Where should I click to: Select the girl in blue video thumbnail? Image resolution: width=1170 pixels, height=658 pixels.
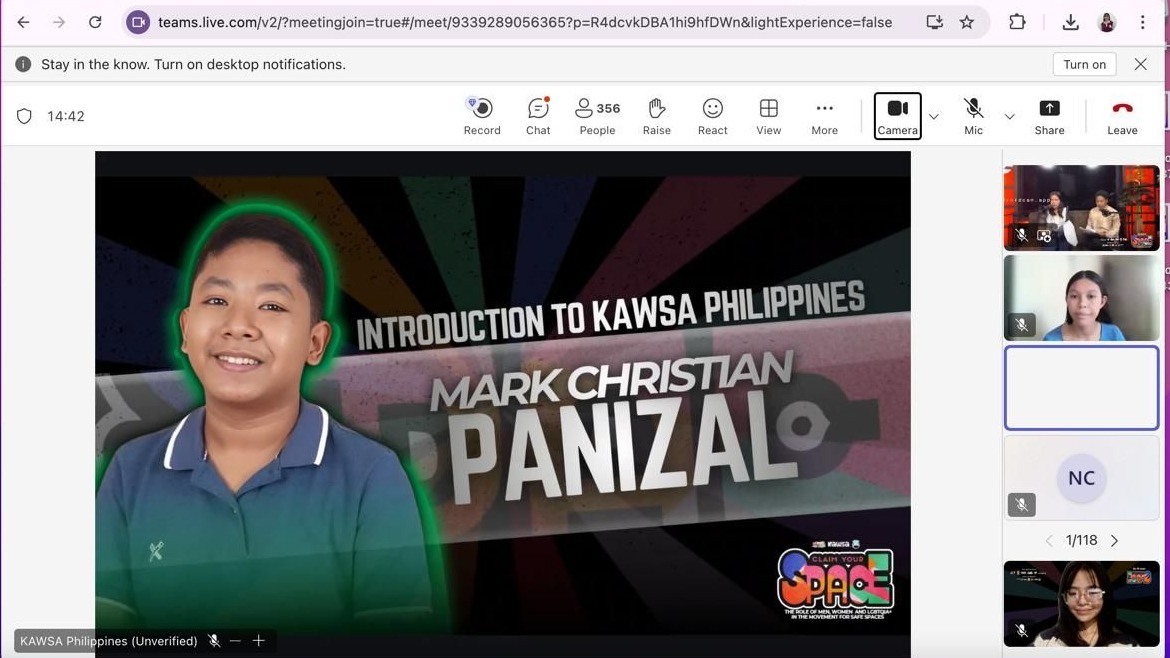[x=1081, y=298]
